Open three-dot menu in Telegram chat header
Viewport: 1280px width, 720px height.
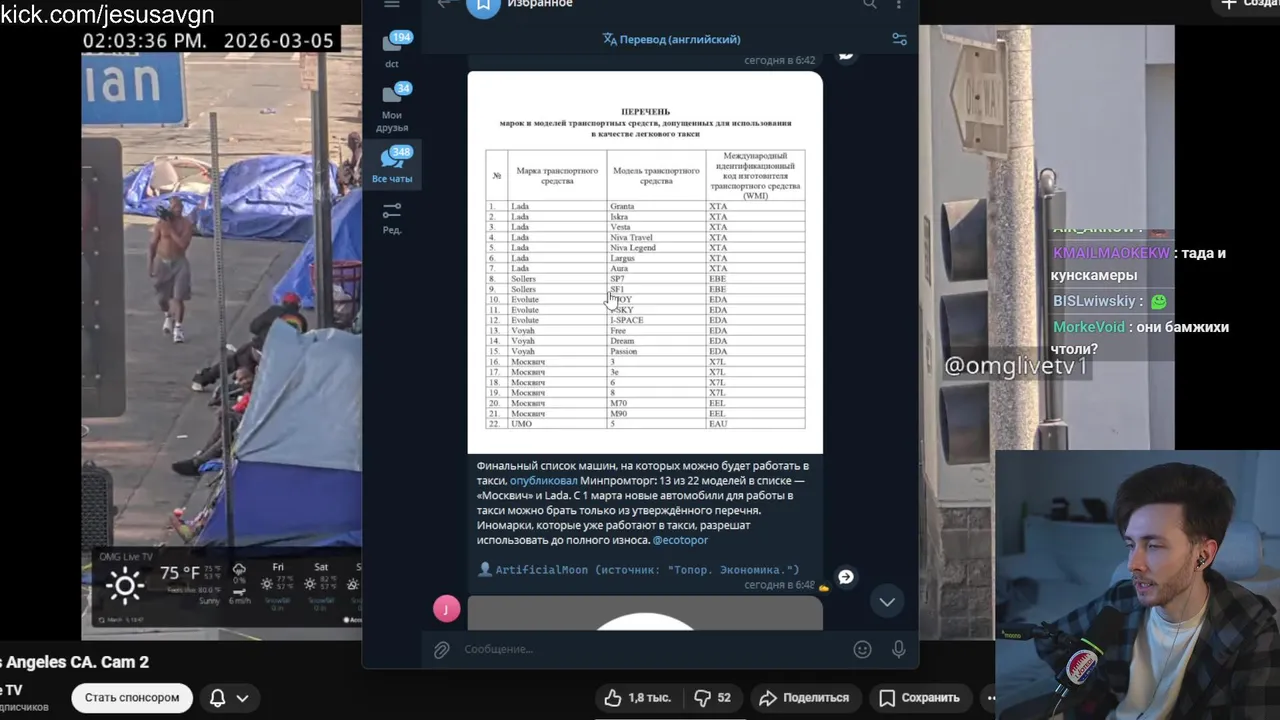899,4
